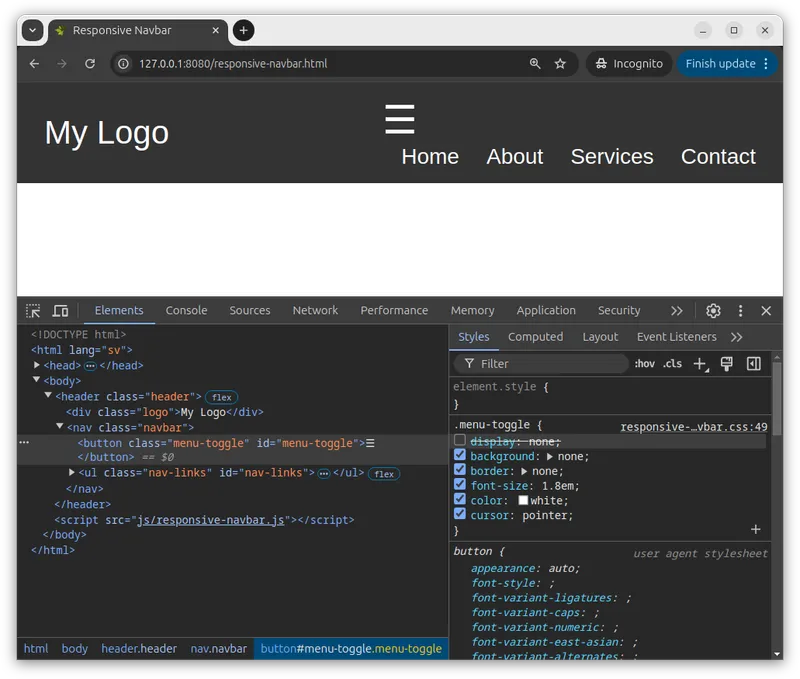This screenshot has width=800, height=679.
Task: Expand the ul nav-links element
Action: pyautogui.click(x=71, y=473)
